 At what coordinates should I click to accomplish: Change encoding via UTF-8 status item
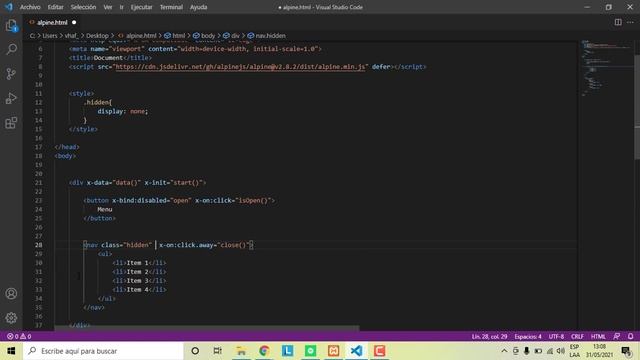click(556, 336)
